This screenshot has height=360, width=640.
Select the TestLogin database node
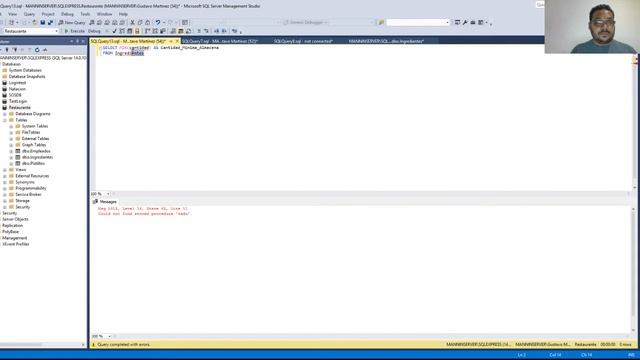[18, 101]
